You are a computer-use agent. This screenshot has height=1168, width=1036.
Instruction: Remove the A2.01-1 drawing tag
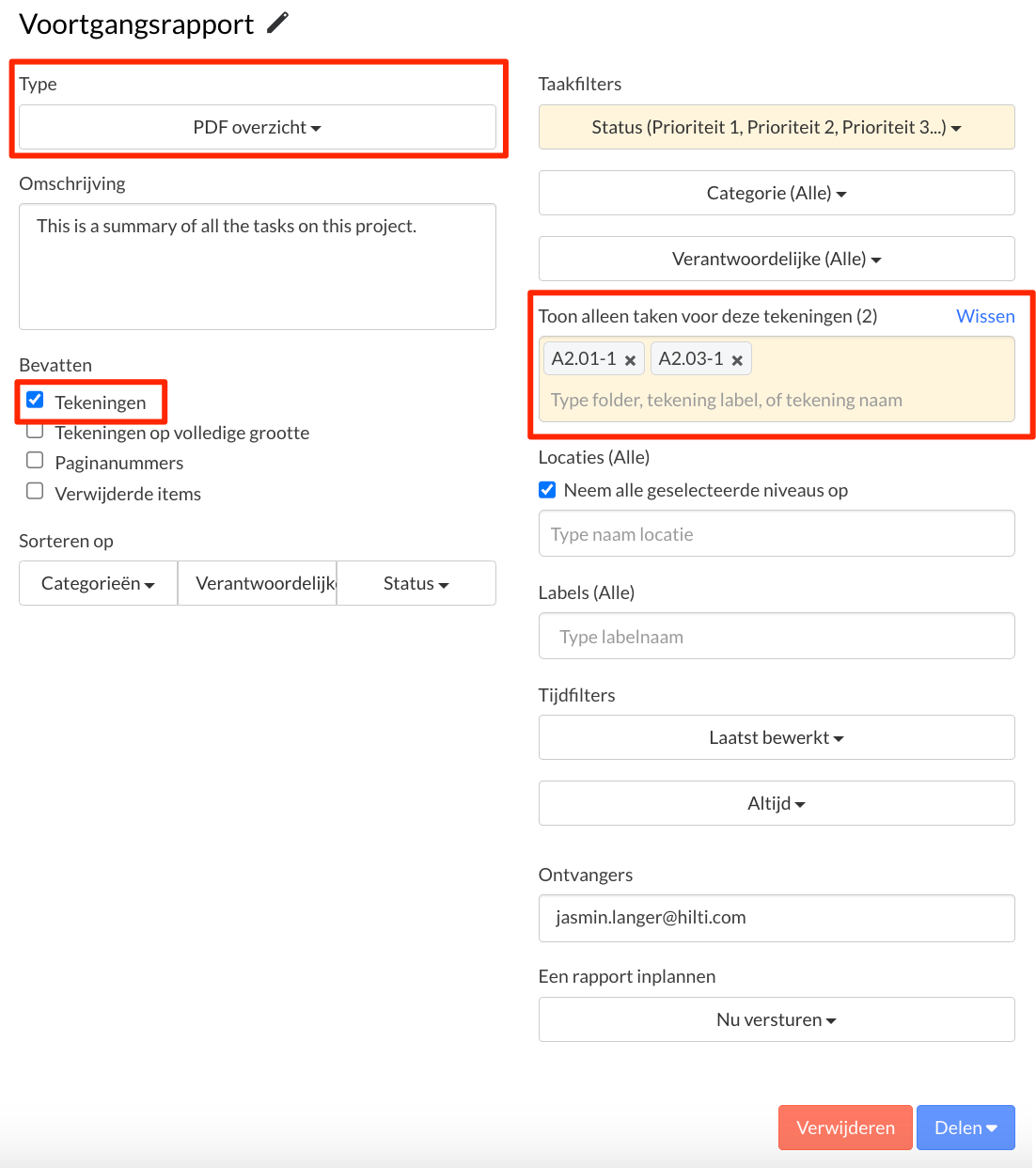coord(630,360)
